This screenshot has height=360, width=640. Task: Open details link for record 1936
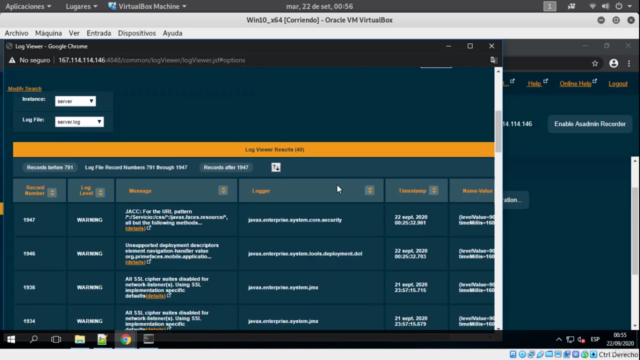click(x=156, y=296)
